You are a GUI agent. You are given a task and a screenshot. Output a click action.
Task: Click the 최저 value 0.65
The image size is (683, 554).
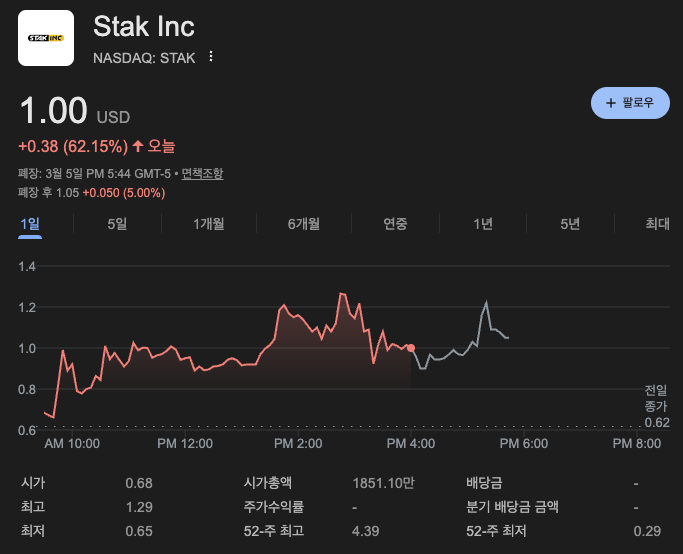139,531
